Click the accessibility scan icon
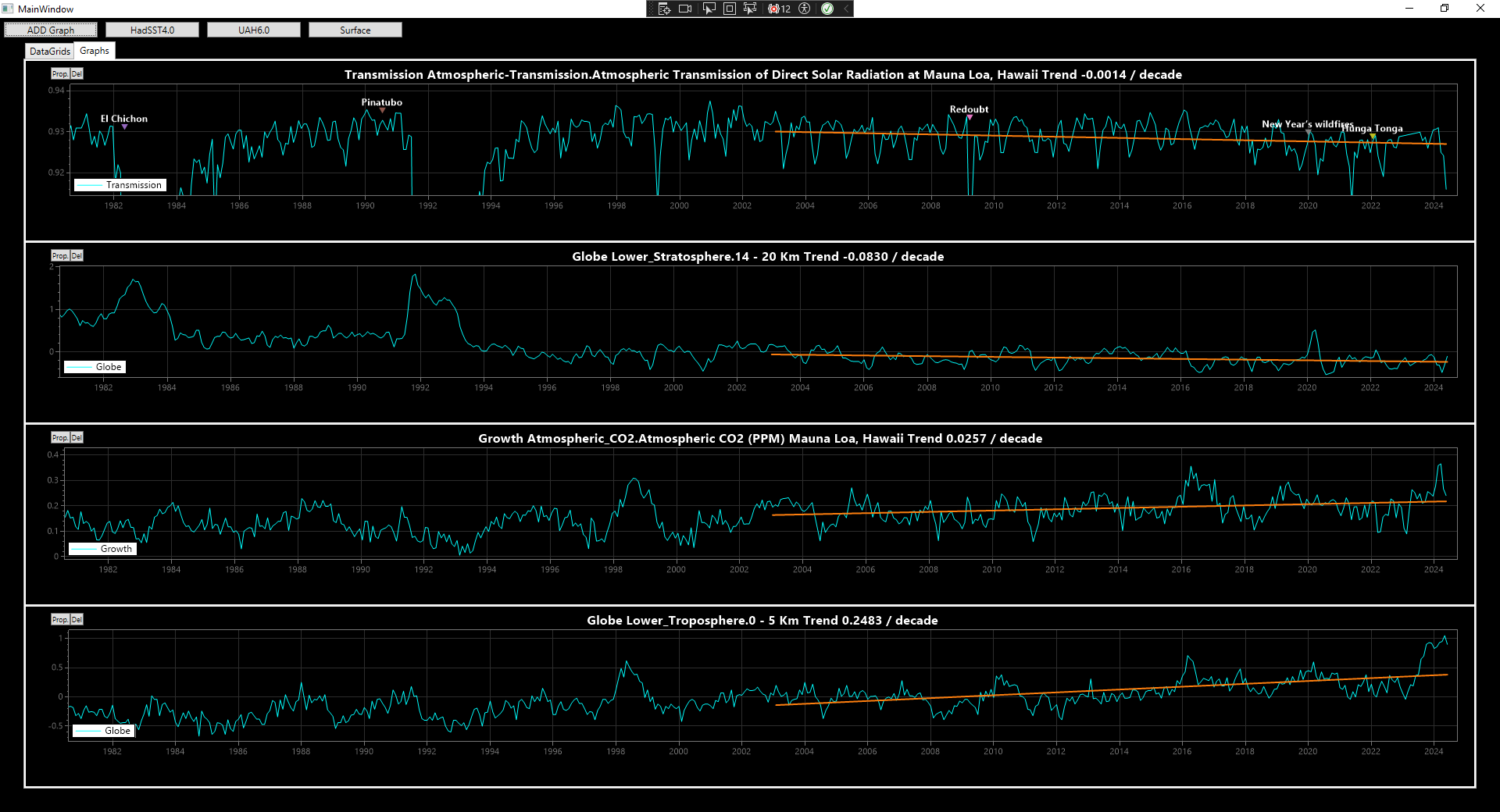This screenshot has width=1500, height=812. (804, 9)
